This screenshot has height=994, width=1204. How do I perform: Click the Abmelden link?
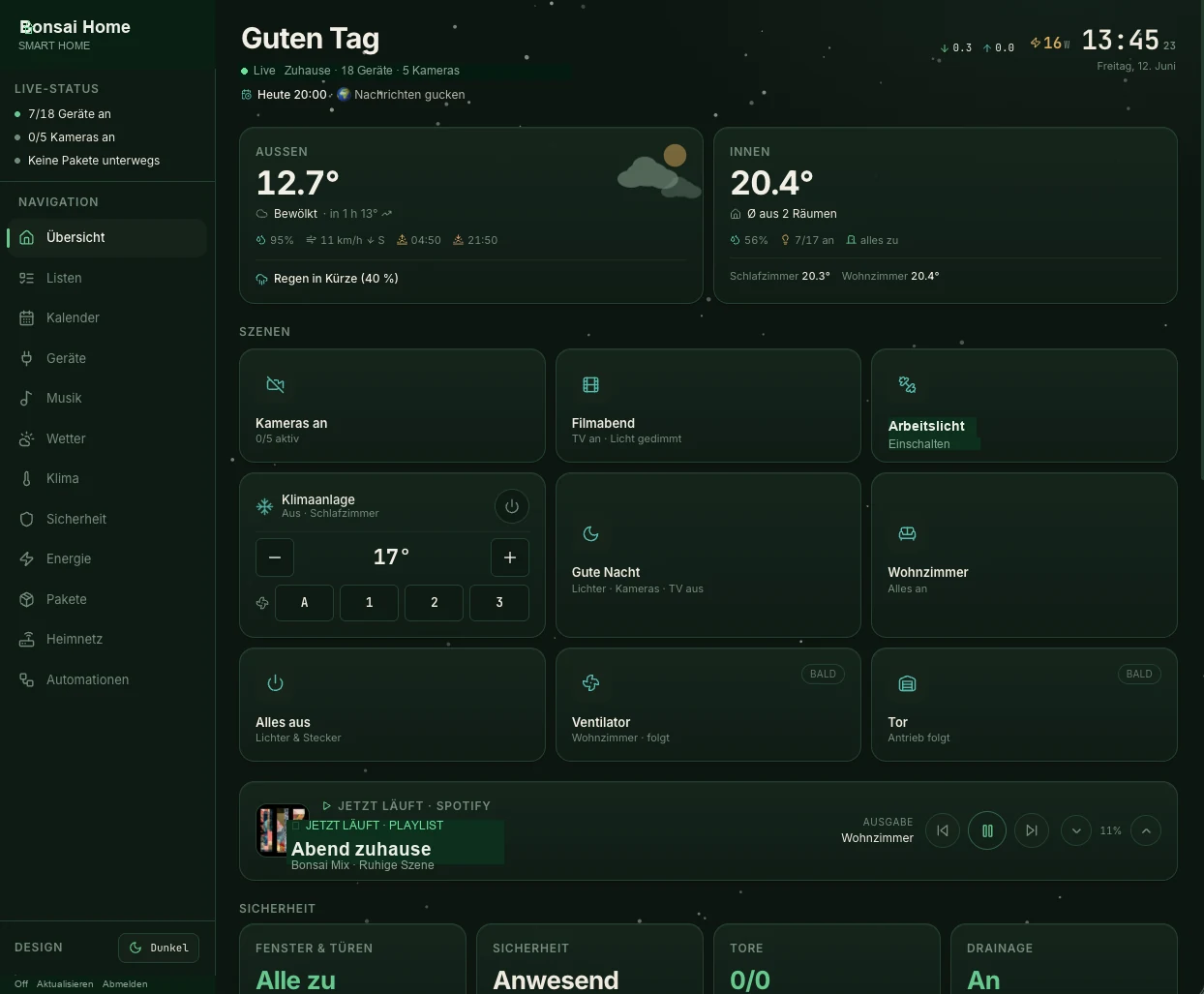(x=125, y=983)
